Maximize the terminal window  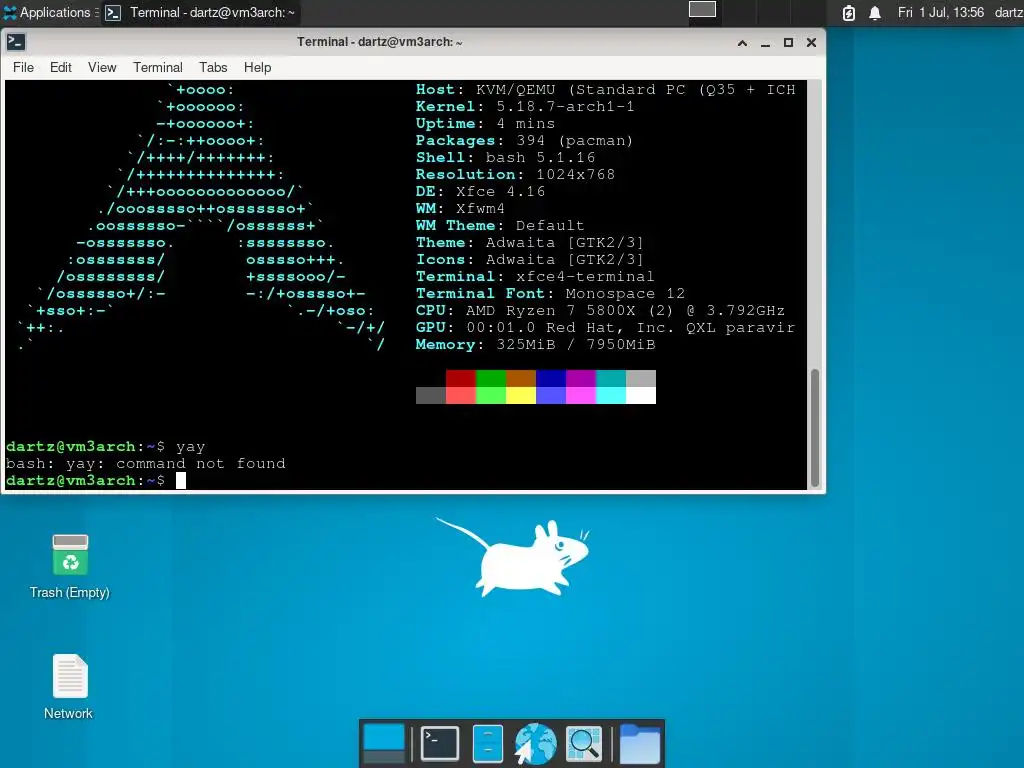(788, 42)
